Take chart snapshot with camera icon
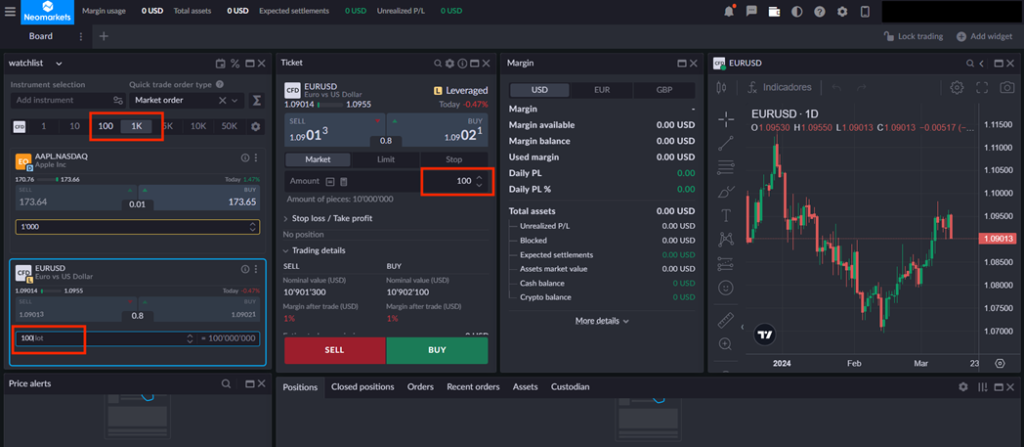 click(1005, 87)
